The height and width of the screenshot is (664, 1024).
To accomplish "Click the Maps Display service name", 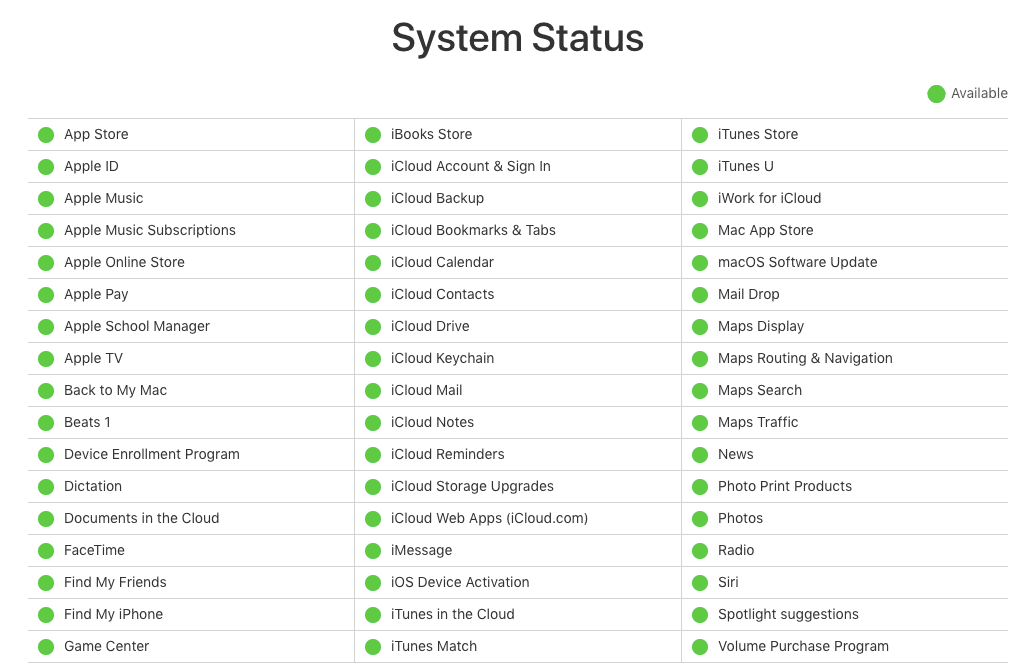I will click(761, 326).
